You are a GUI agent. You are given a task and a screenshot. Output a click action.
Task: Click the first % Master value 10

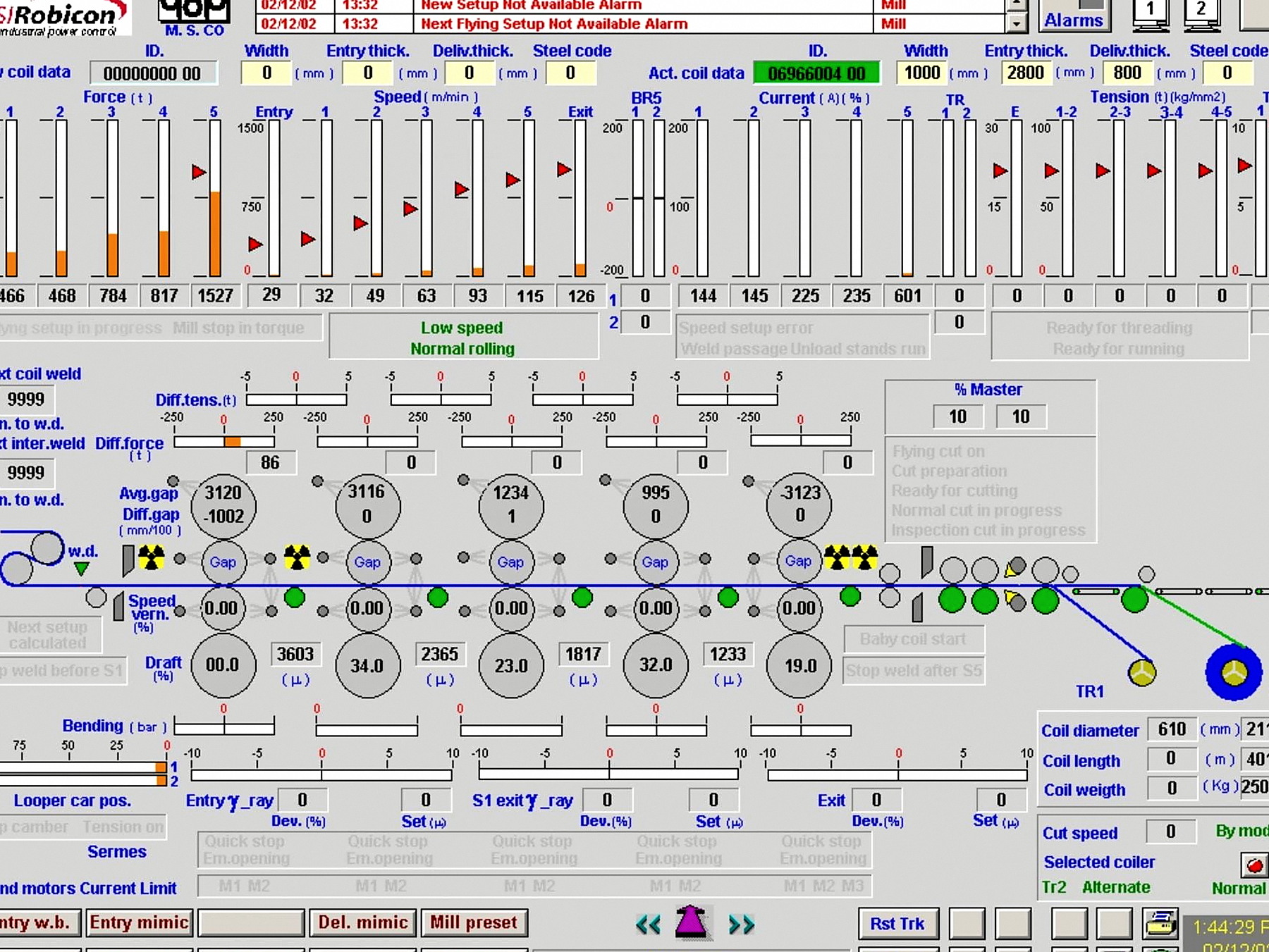click(x=958, y=417)
